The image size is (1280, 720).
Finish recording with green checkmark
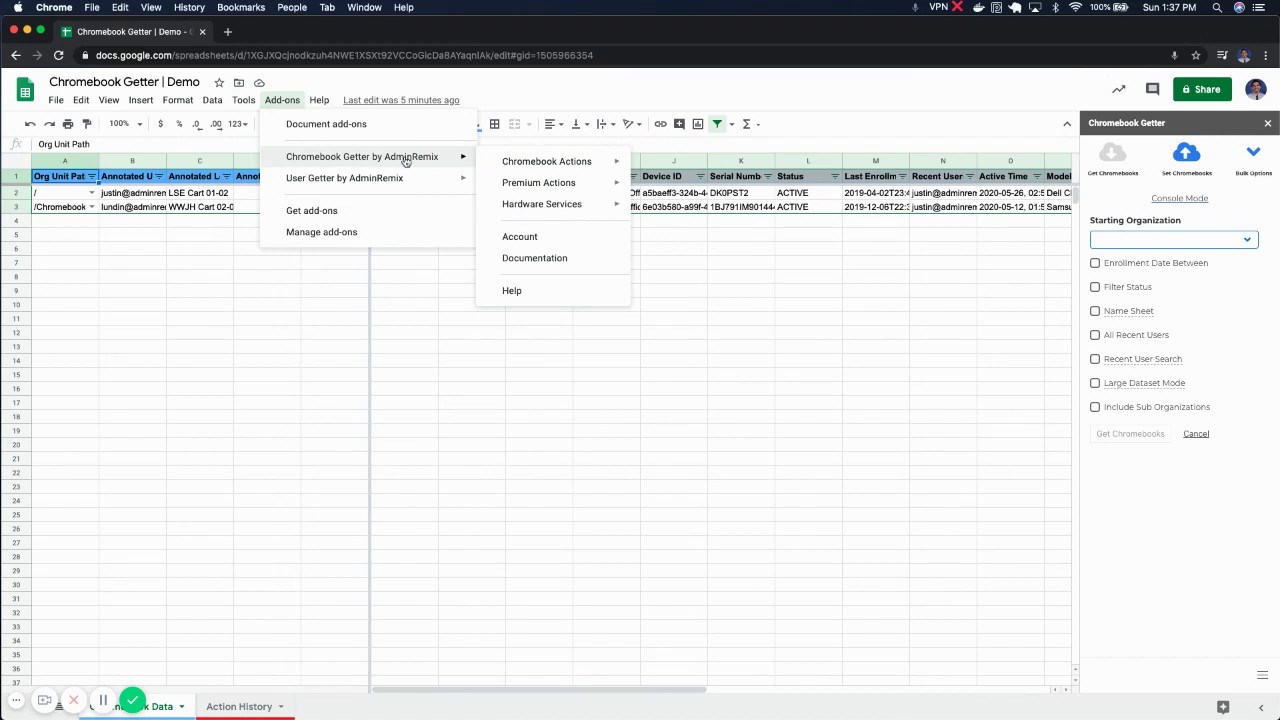(x=132, y=700)
